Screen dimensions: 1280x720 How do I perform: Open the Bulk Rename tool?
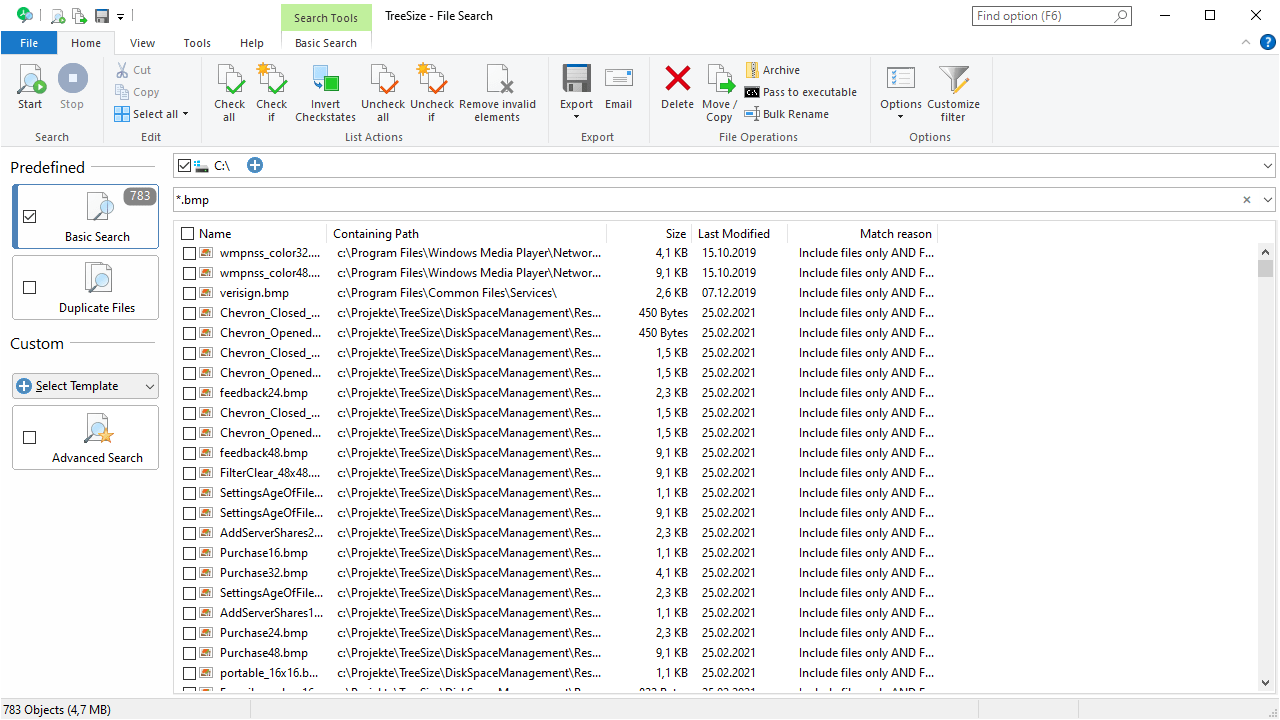(x=787, y=114)
